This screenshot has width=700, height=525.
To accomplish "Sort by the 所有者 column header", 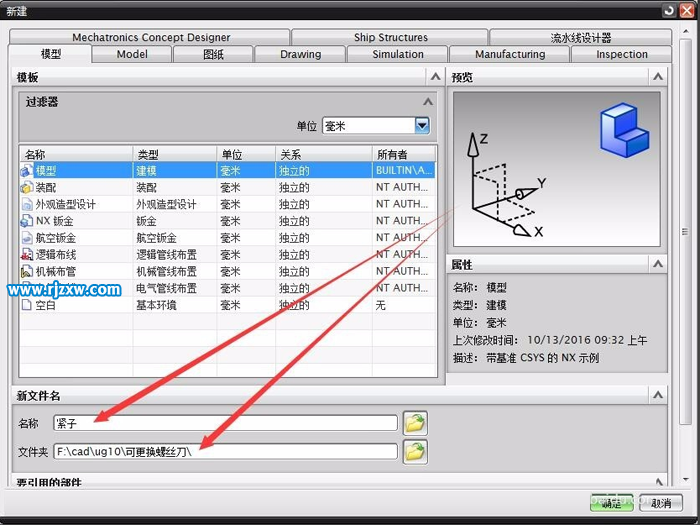I will [x=404, y=154].
